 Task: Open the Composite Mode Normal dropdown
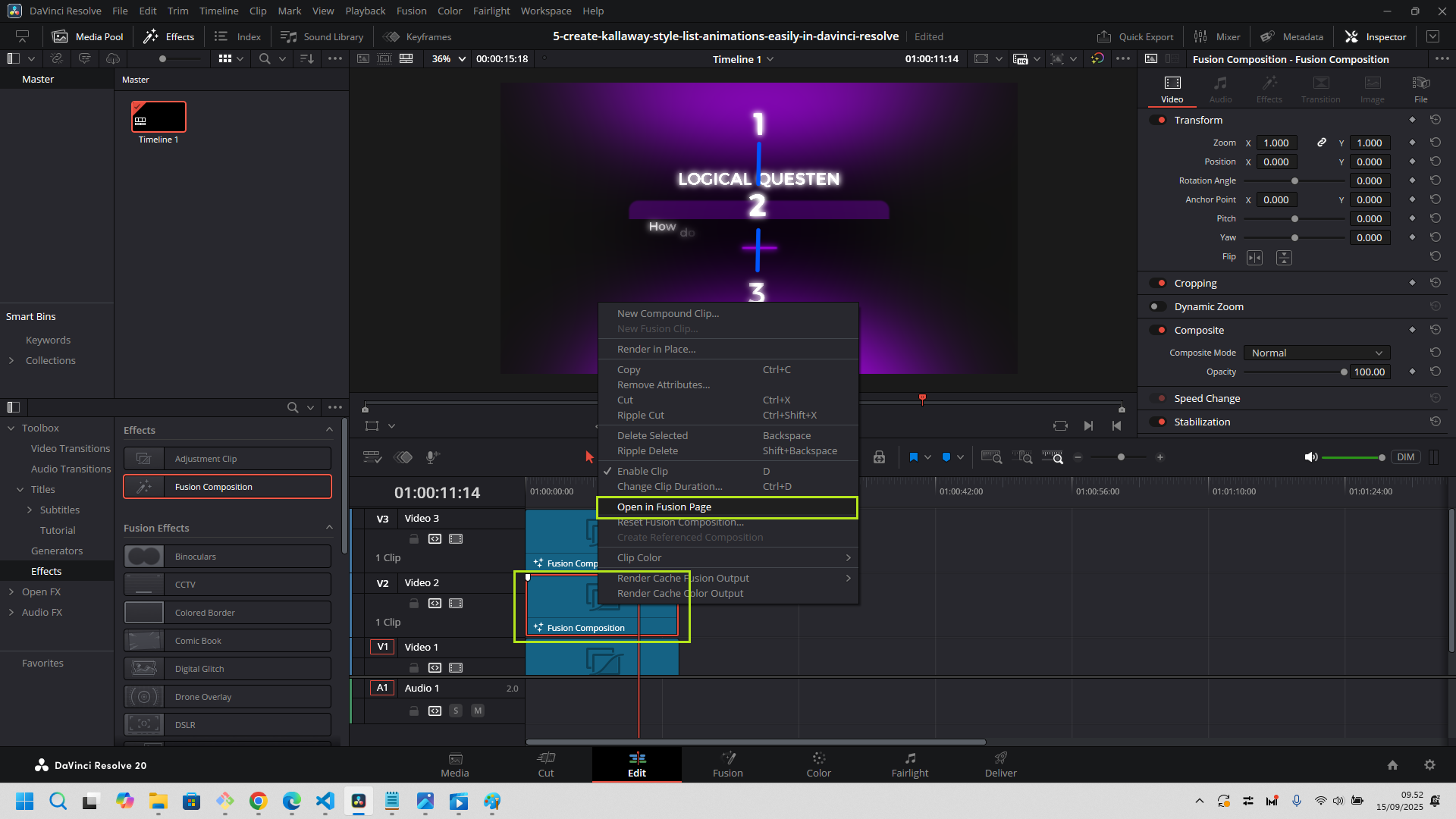coord(1316,353)
